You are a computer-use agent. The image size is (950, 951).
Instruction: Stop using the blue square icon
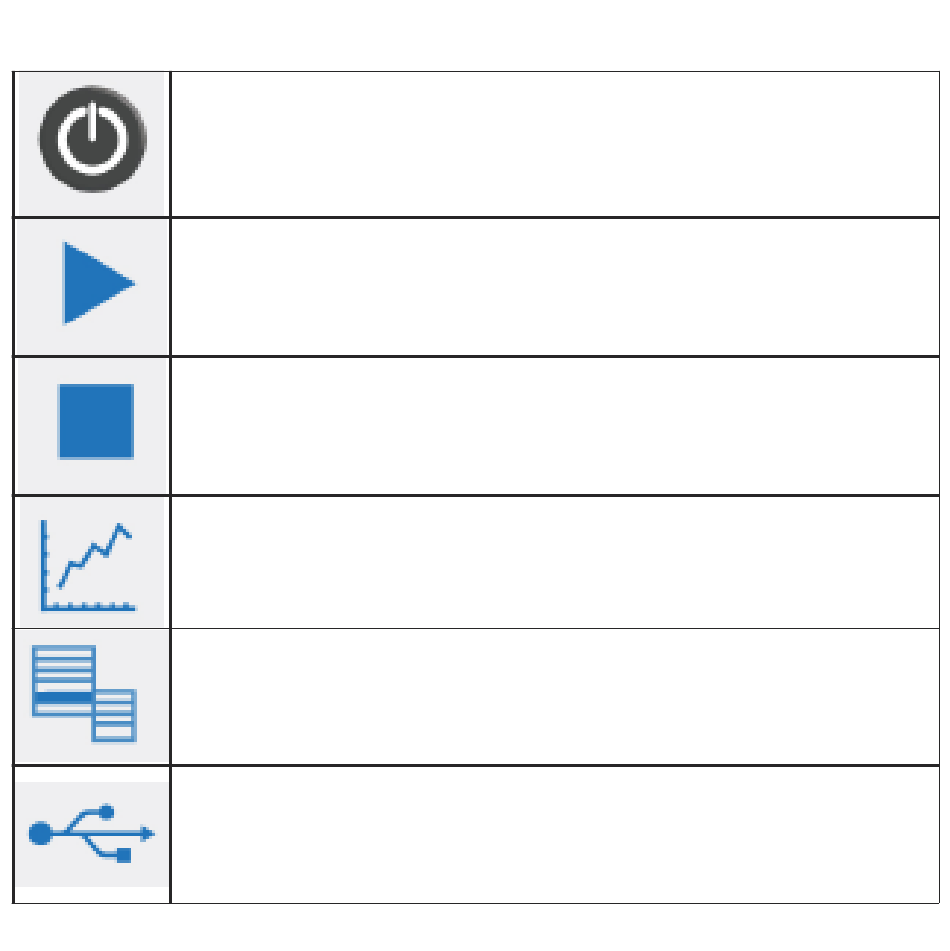(96, 422)
